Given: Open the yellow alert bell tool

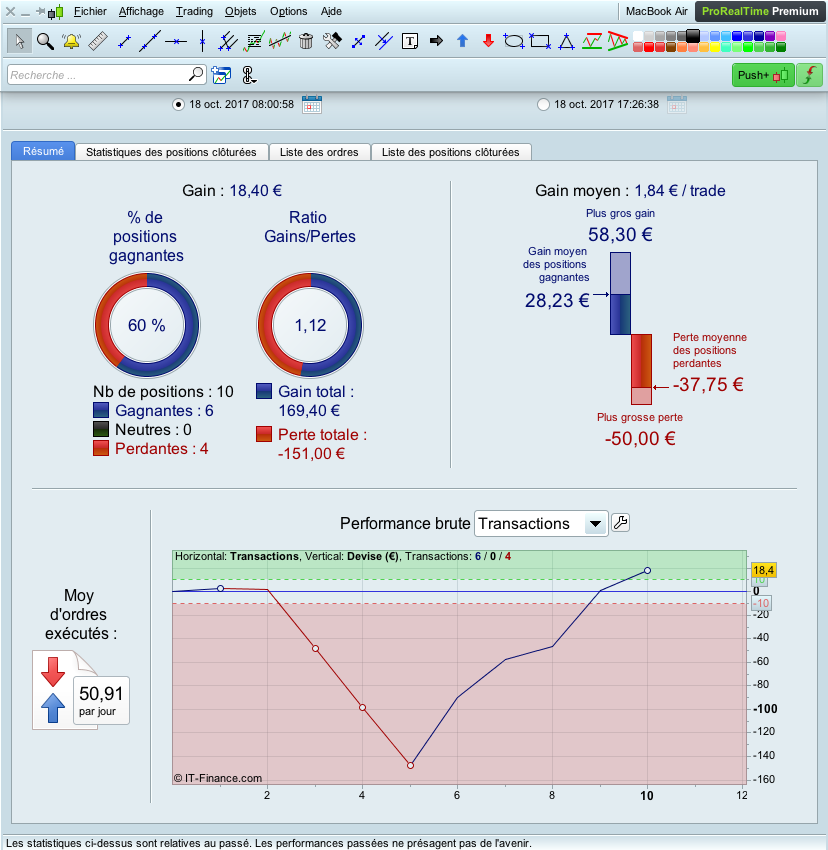Looking at the screenshot, I should (71, 41).
